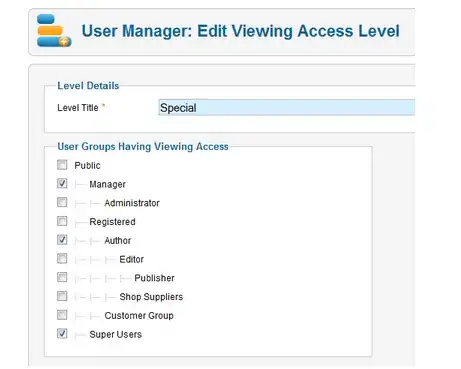Enable the Customer Group checkbox
The height and width of the screenshot is (369, 461).
click(62, 315)
